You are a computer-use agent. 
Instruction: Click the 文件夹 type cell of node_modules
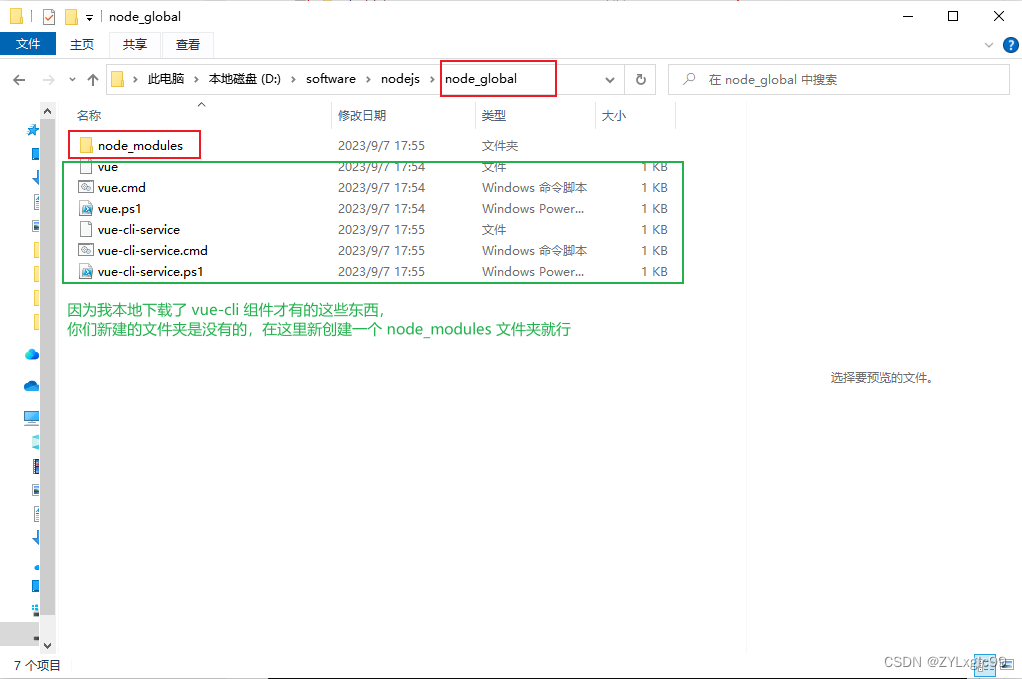pos(500,145)
